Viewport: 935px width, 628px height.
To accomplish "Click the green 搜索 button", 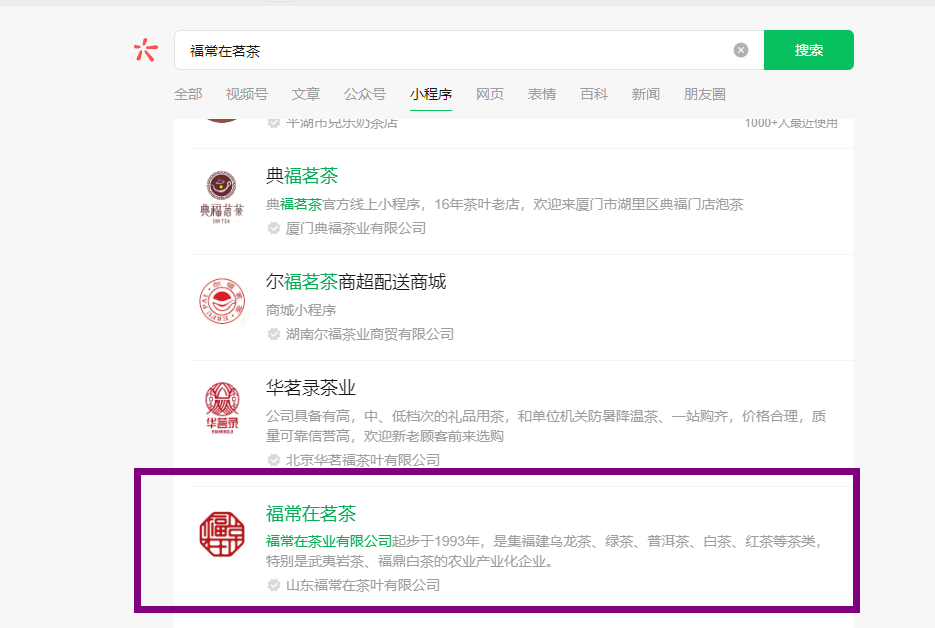I will 809,50.
